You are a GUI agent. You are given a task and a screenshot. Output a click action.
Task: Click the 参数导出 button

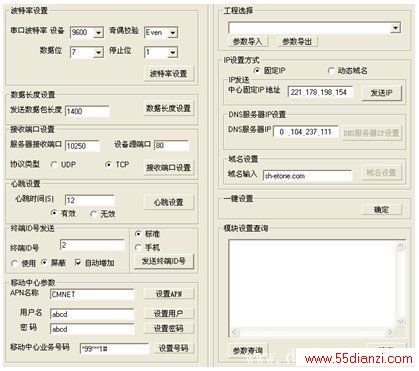point(297,41)
